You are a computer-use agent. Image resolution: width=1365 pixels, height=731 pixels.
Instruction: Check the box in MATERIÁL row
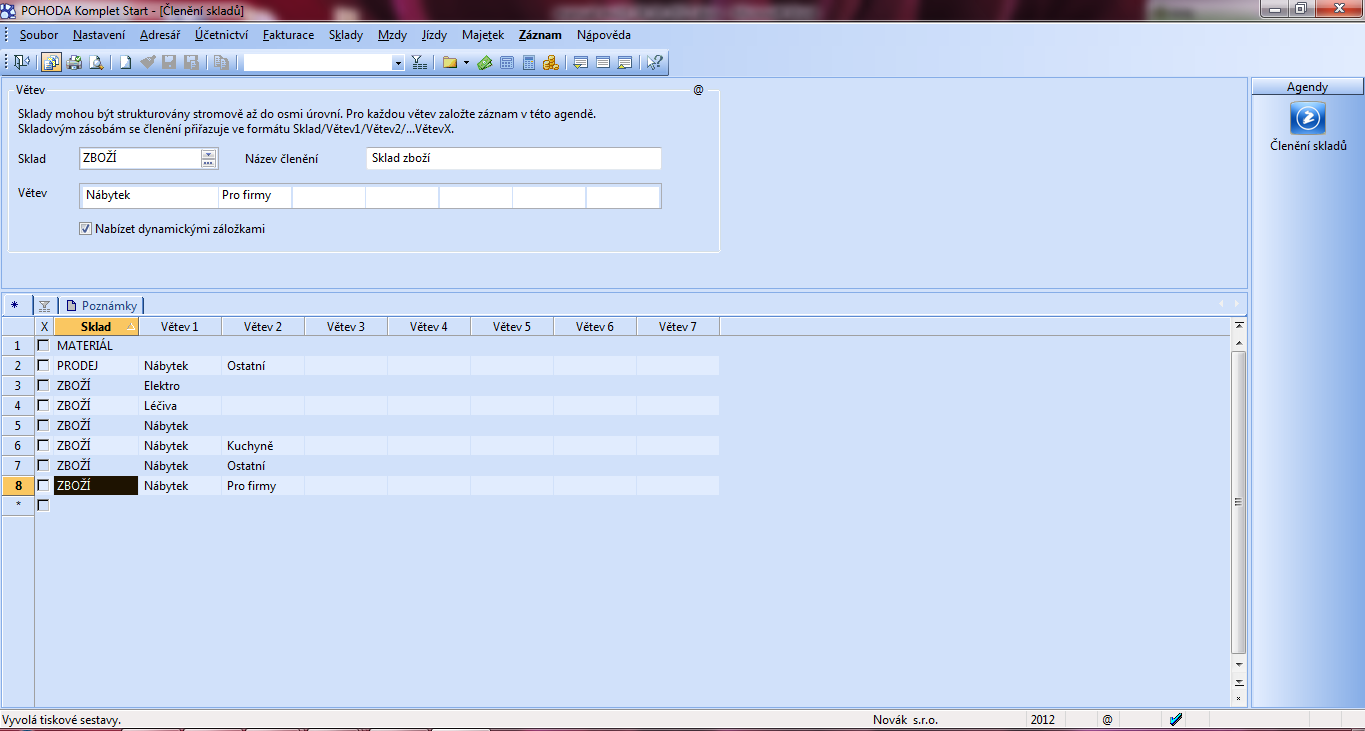point(43,345)
